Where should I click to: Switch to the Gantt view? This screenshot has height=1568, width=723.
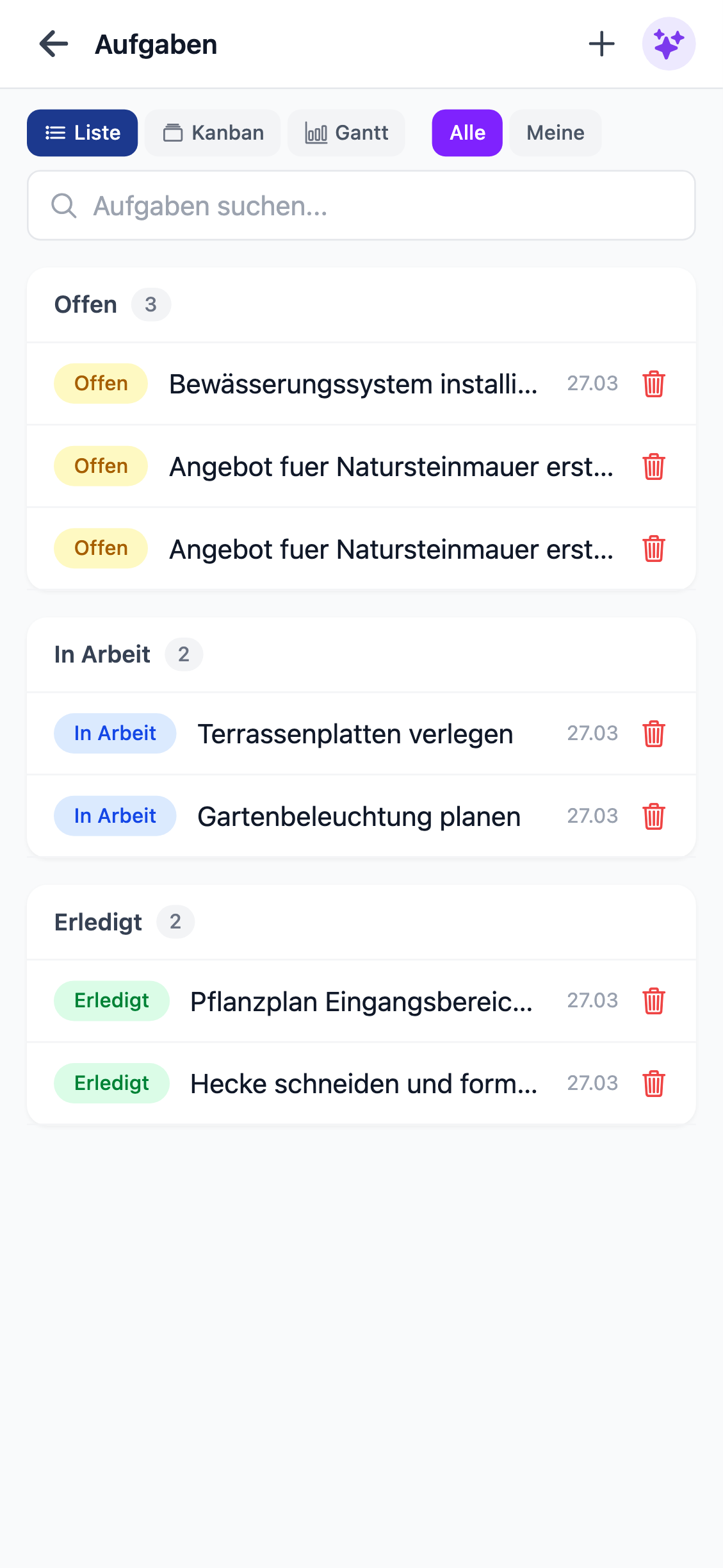click(346, 133)
